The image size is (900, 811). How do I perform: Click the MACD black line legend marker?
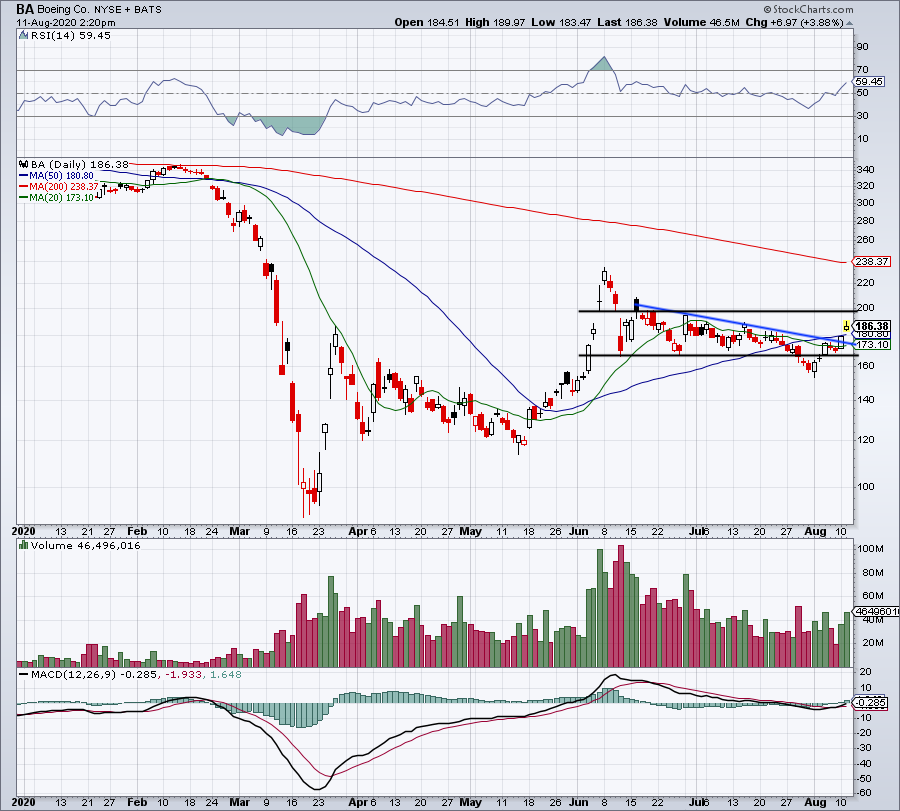(x=24, y=674)
